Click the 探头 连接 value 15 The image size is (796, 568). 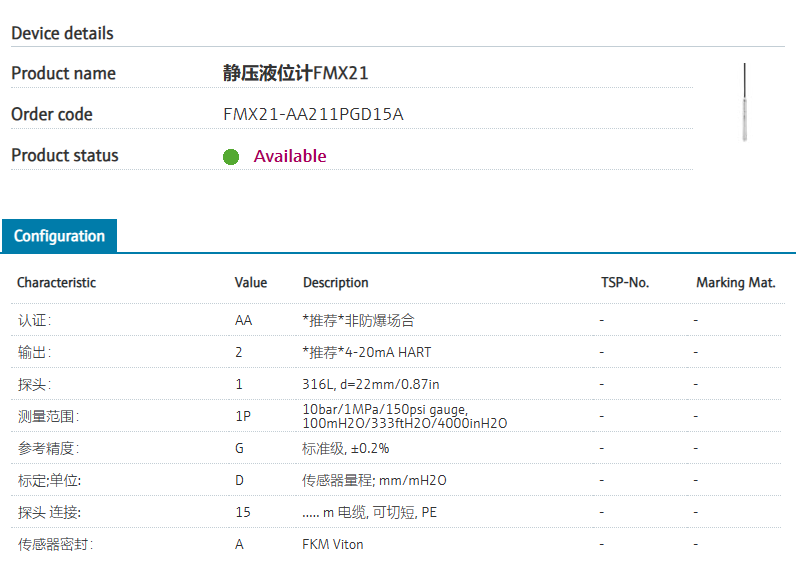coord(242,512)
